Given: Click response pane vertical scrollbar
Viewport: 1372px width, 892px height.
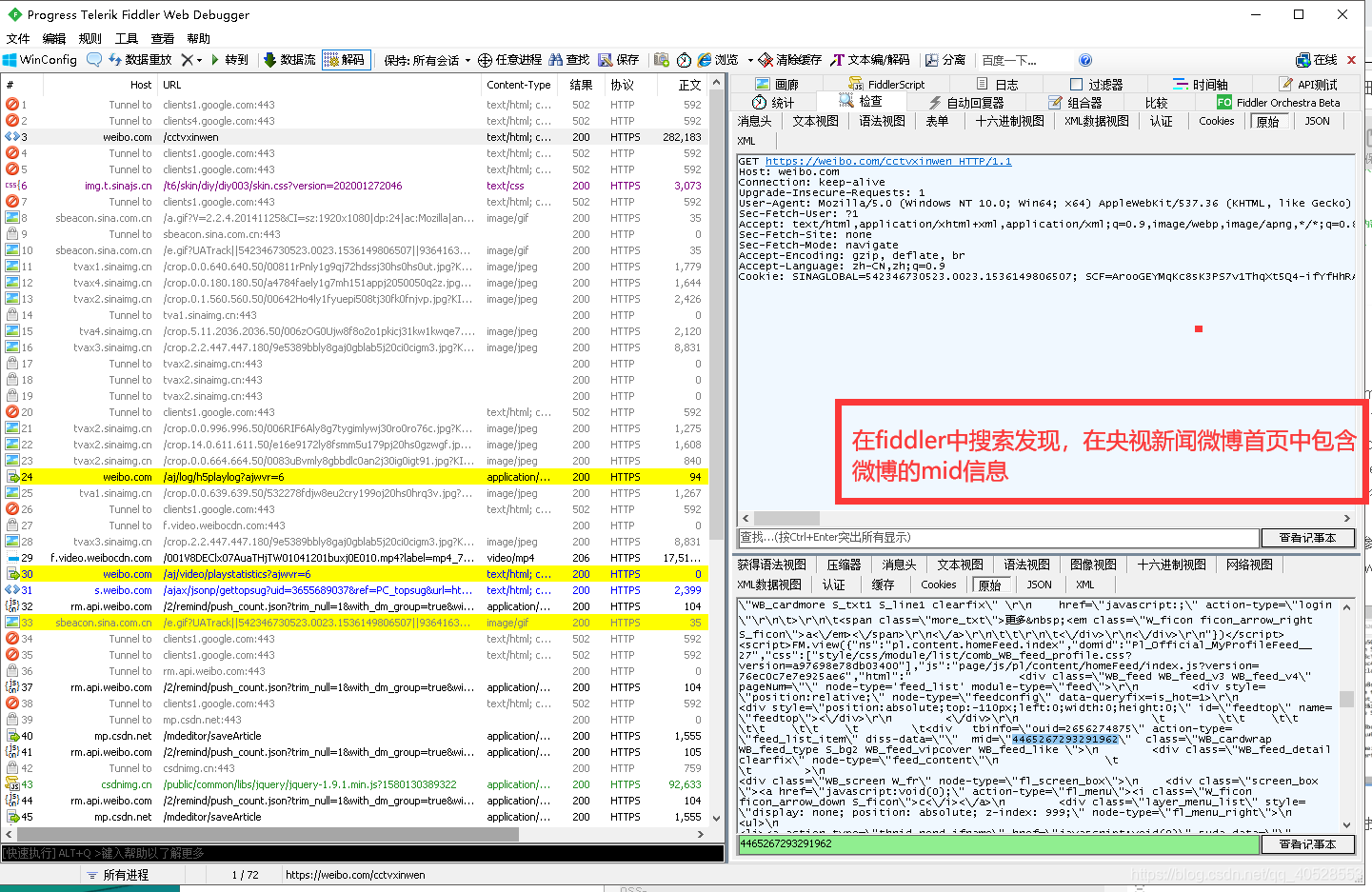Looking at the screenshot, I should pos(1346,715).
